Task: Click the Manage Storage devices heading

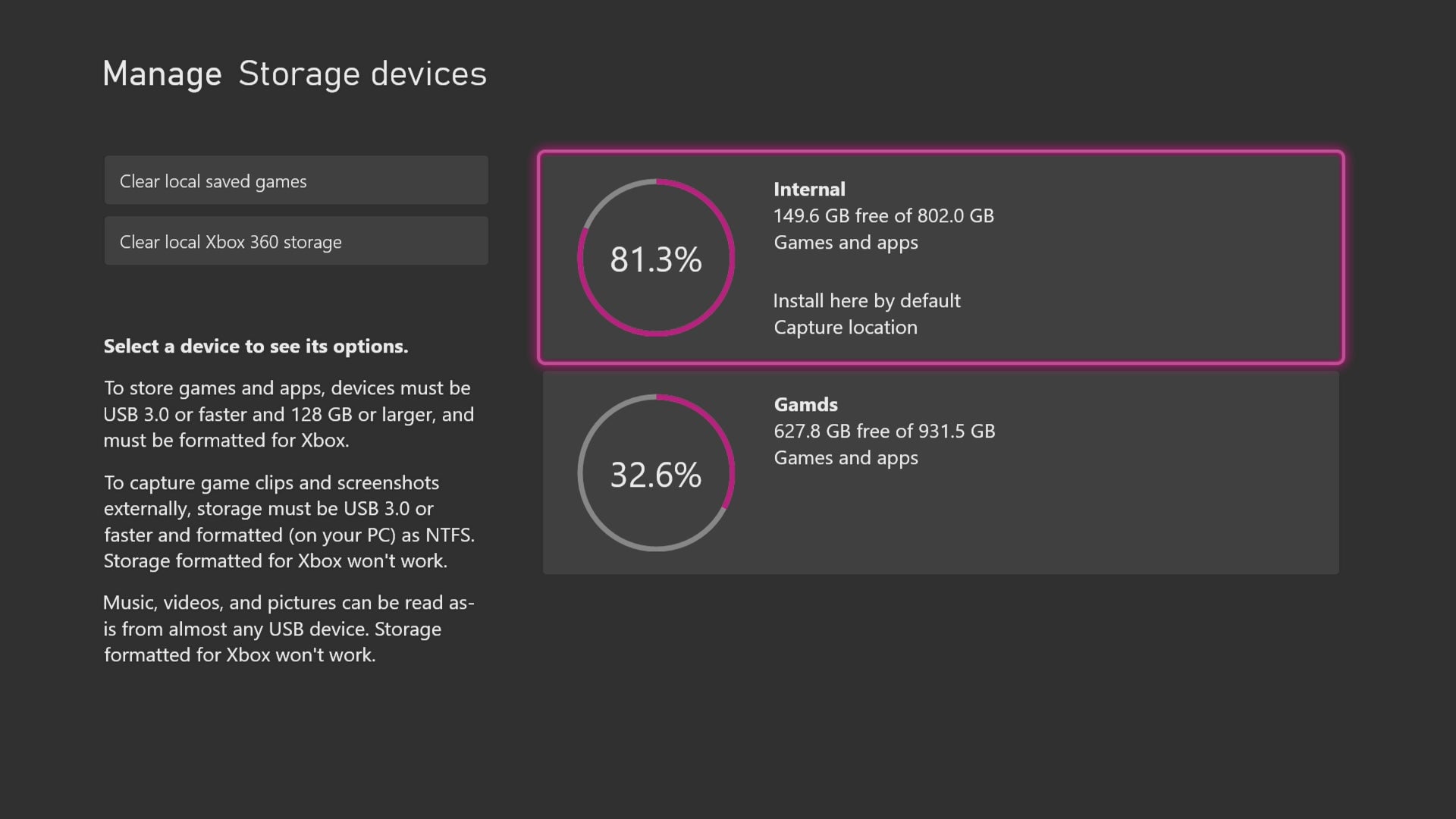Action: (294, 73)
